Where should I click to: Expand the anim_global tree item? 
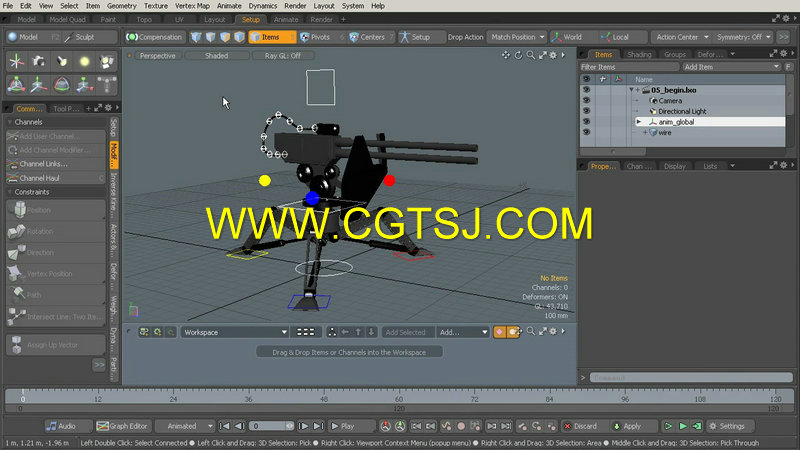point(639,122)
